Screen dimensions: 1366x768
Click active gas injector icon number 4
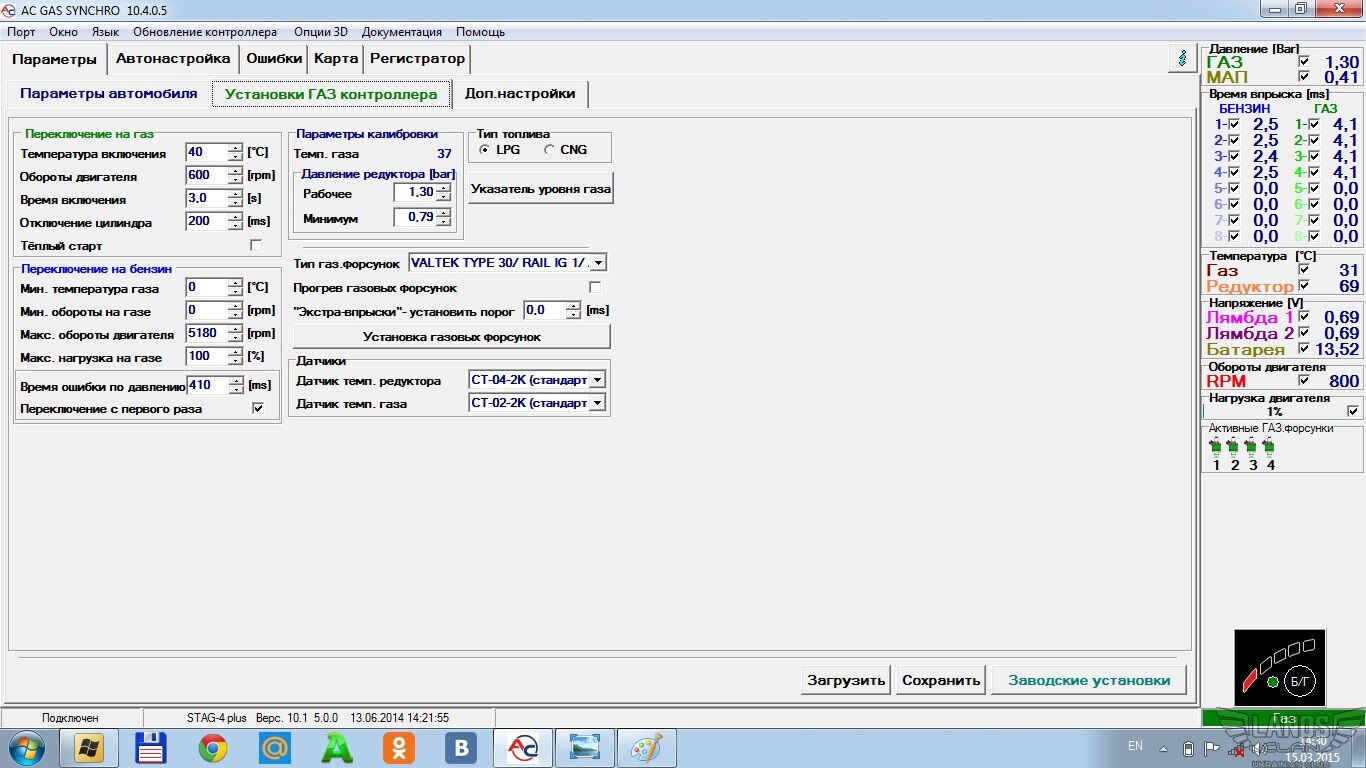pyautogui.click(x=1270, y=447)
